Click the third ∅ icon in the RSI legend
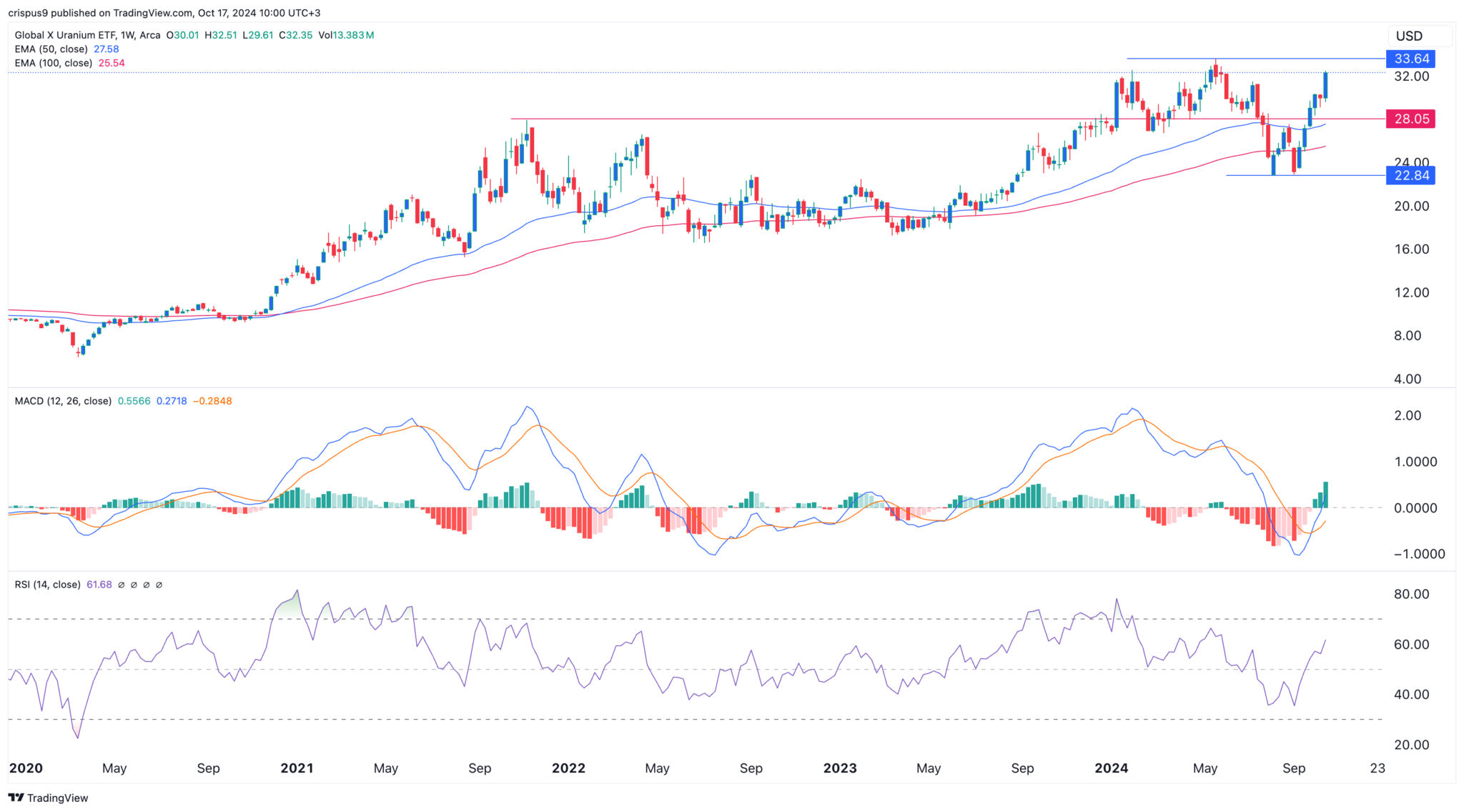 tap(147, 584)
